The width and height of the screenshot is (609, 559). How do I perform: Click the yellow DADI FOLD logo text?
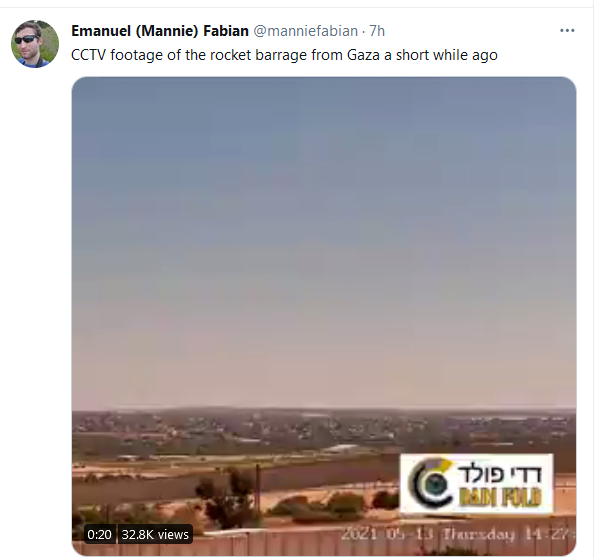click(500, 497)
